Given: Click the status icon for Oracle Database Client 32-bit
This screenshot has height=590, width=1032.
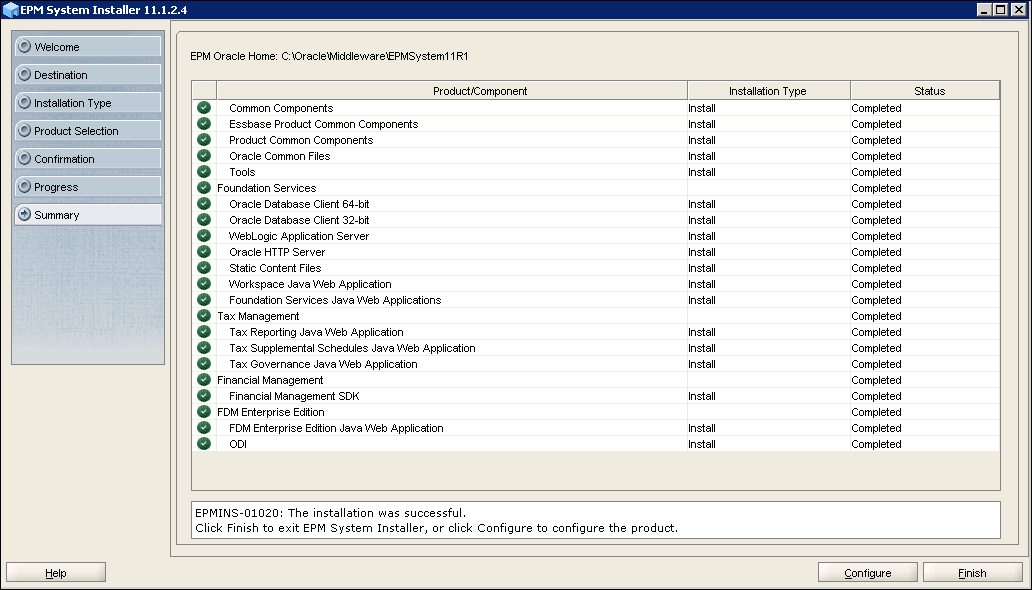Looking at the screenshot, I should (x=204, y=220).
